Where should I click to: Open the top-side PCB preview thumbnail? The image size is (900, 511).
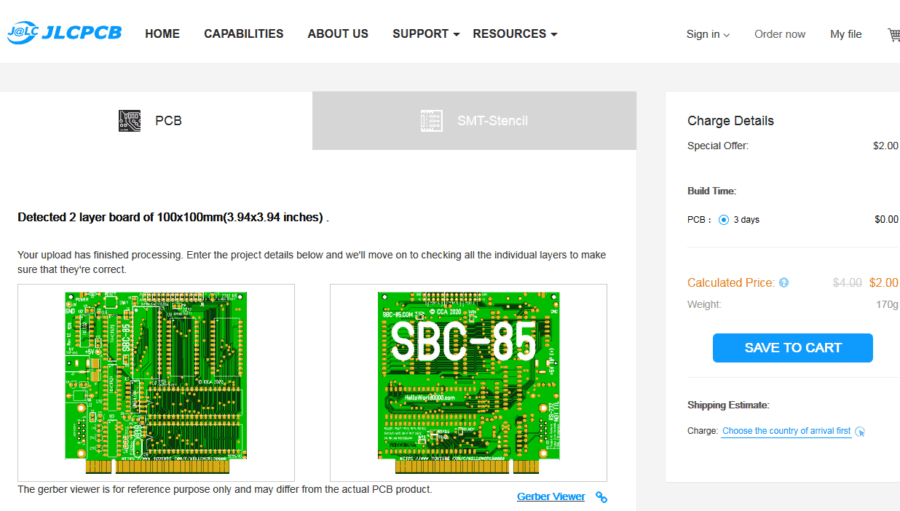pos(156,382)
